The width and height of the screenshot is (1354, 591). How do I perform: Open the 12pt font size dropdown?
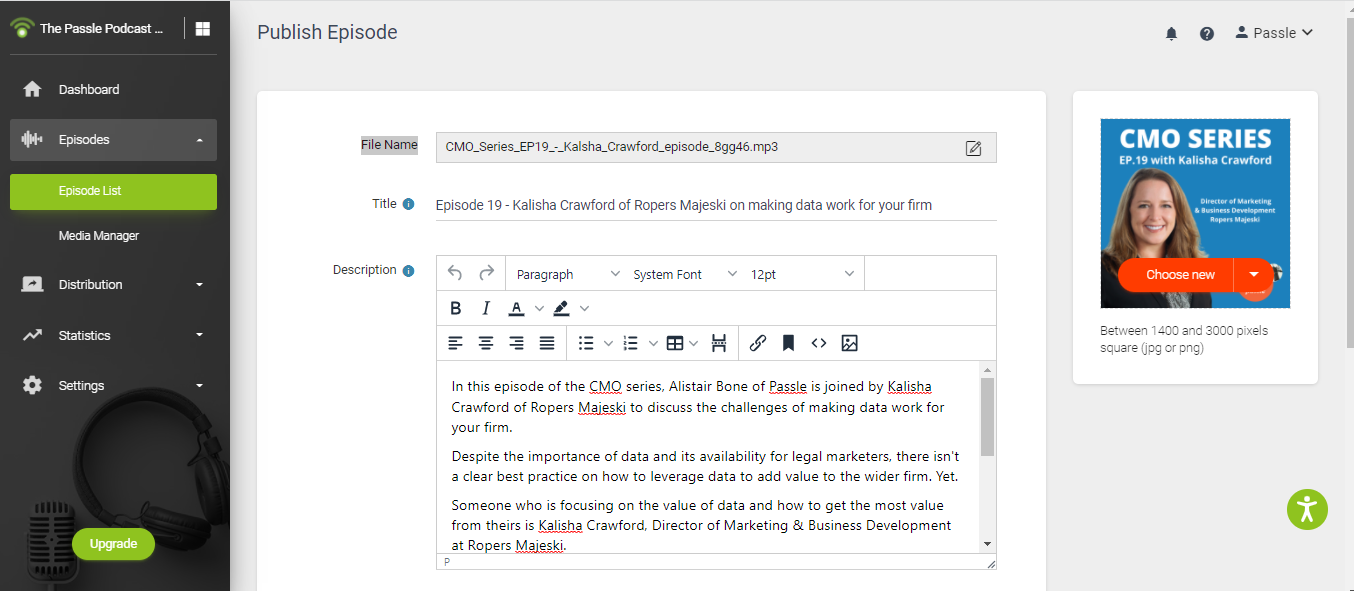coord(803,274)
